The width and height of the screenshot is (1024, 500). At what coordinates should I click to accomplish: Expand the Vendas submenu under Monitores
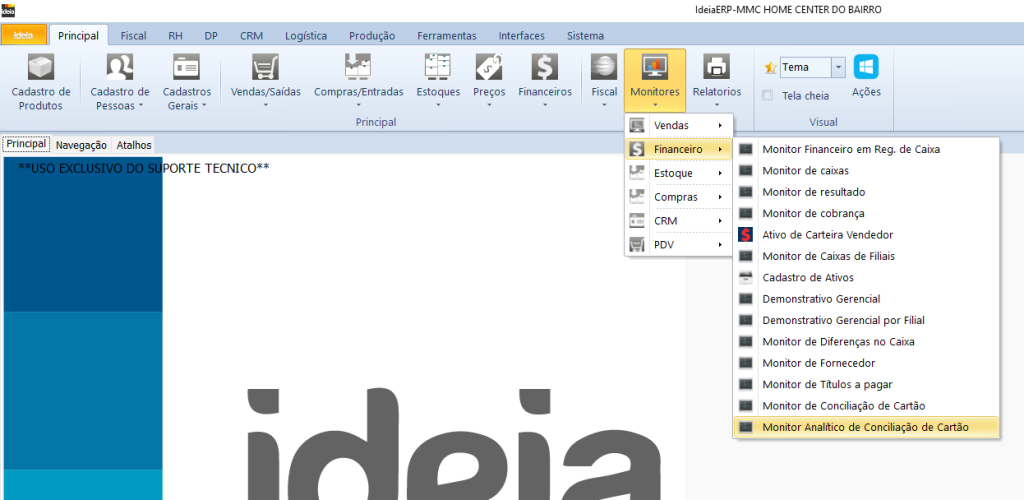679,125
